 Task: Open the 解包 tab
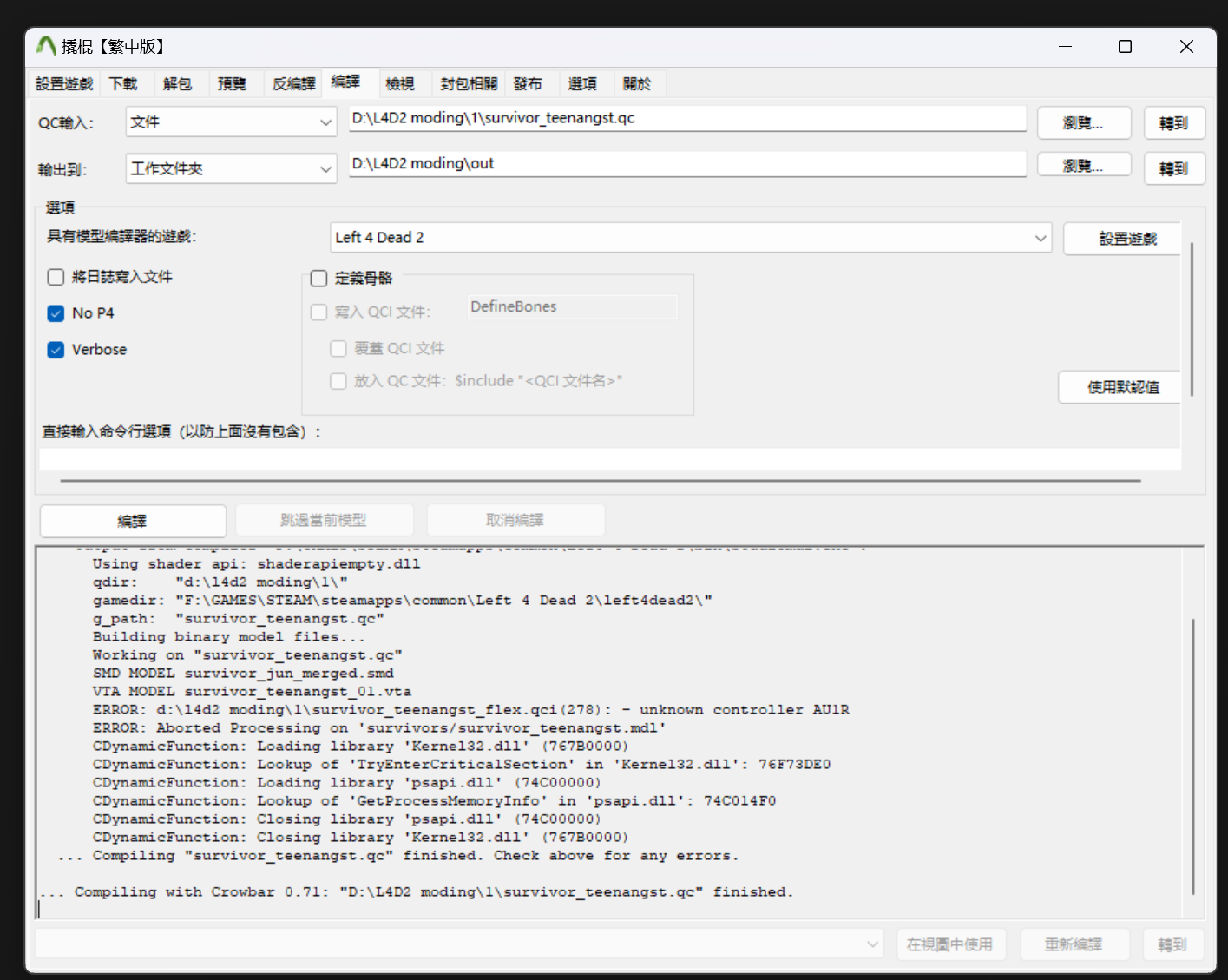(x=177, y=84)
